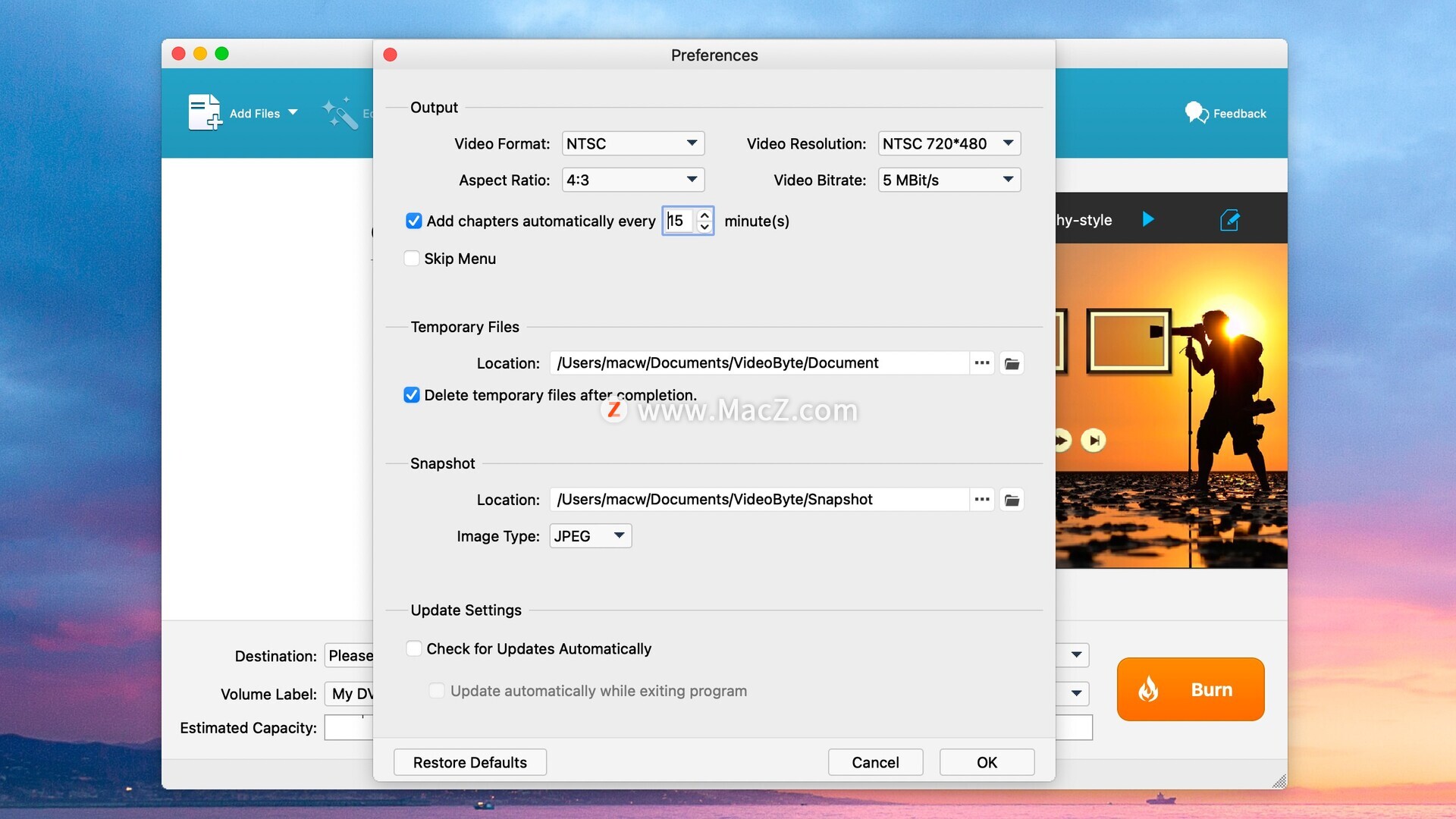This screenshot has height=819, width=1456.
Task: Open the Image Type JPEG dropdown
Action: pyautogui.click(x=590, y=536)
